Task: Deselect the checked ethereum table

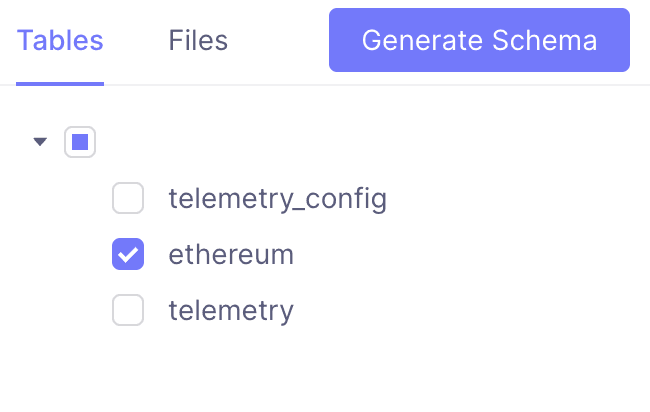Action: point(128,255)
